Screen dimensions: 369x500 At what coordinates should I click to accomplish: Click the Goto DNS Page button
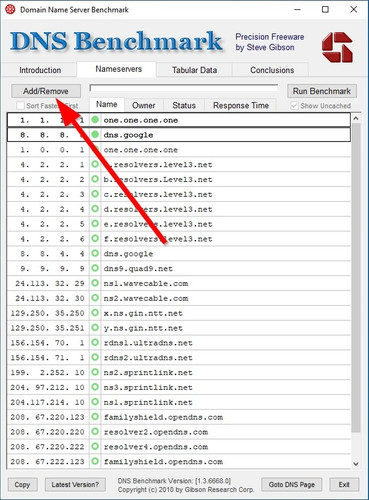(x=292, y=484)
